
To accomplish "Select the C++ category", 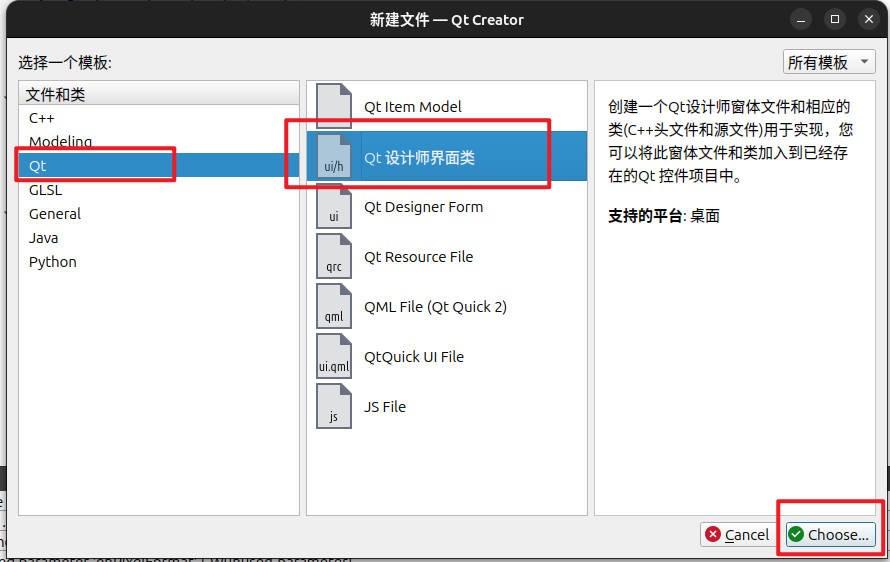I will pyautogui.click(x=42, y=118).
